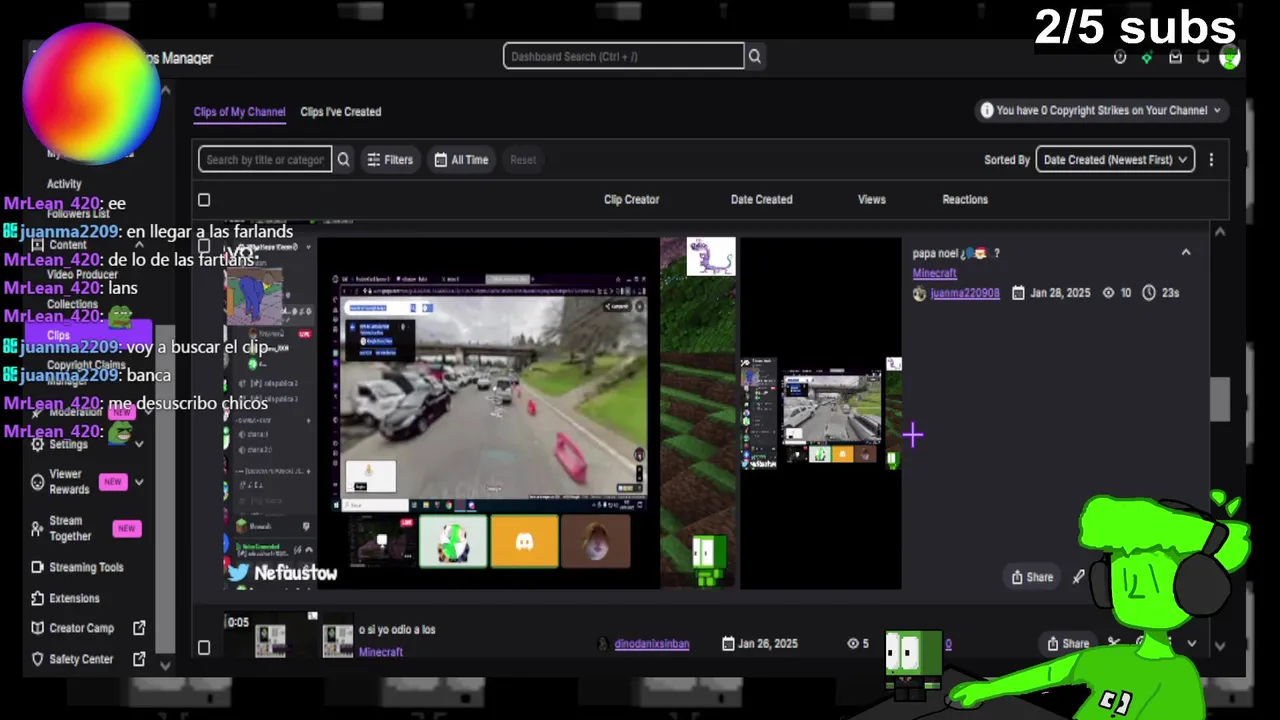Focus the Search by title or category field
Screen dimensions: 1280x720
(x=265, y=160)
